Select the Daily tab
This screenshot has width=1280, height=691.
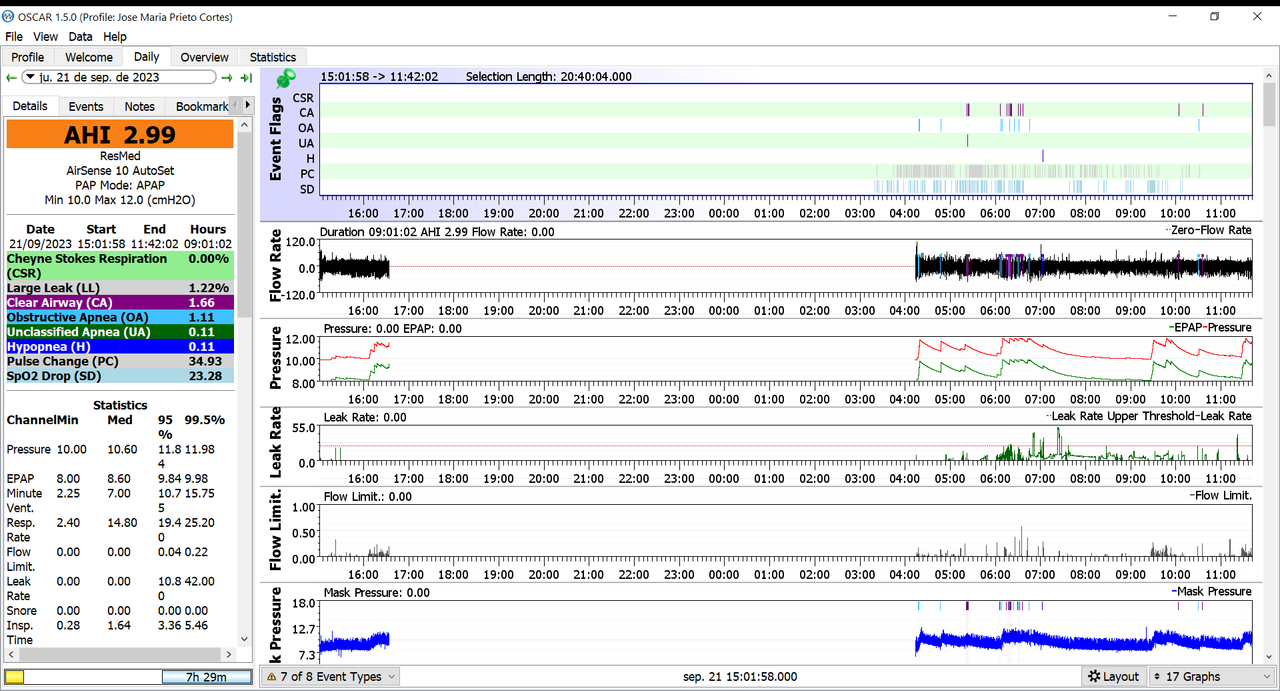click(x=146, y=57)
